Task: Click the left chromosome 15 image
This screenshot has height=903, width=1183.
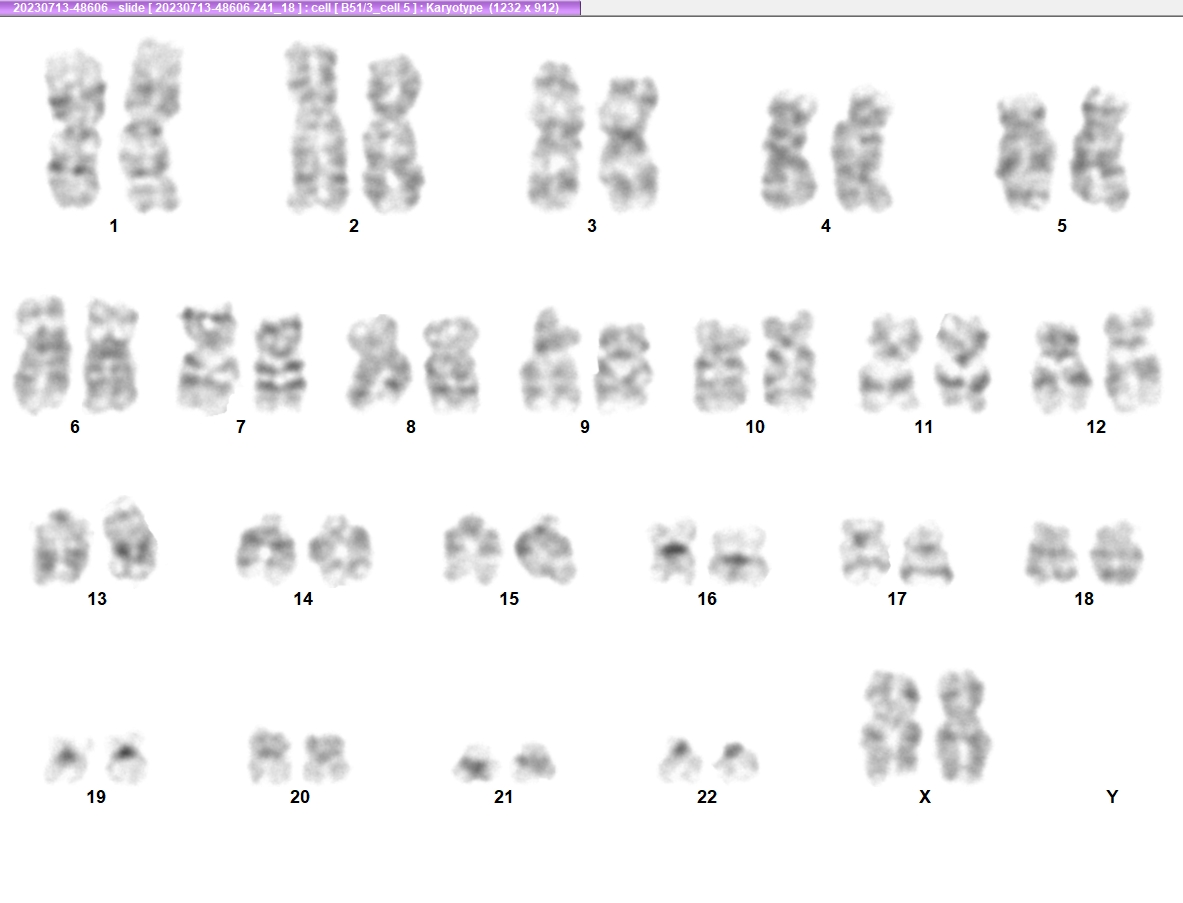Action: pyautogui.click(x=472, y=548)
